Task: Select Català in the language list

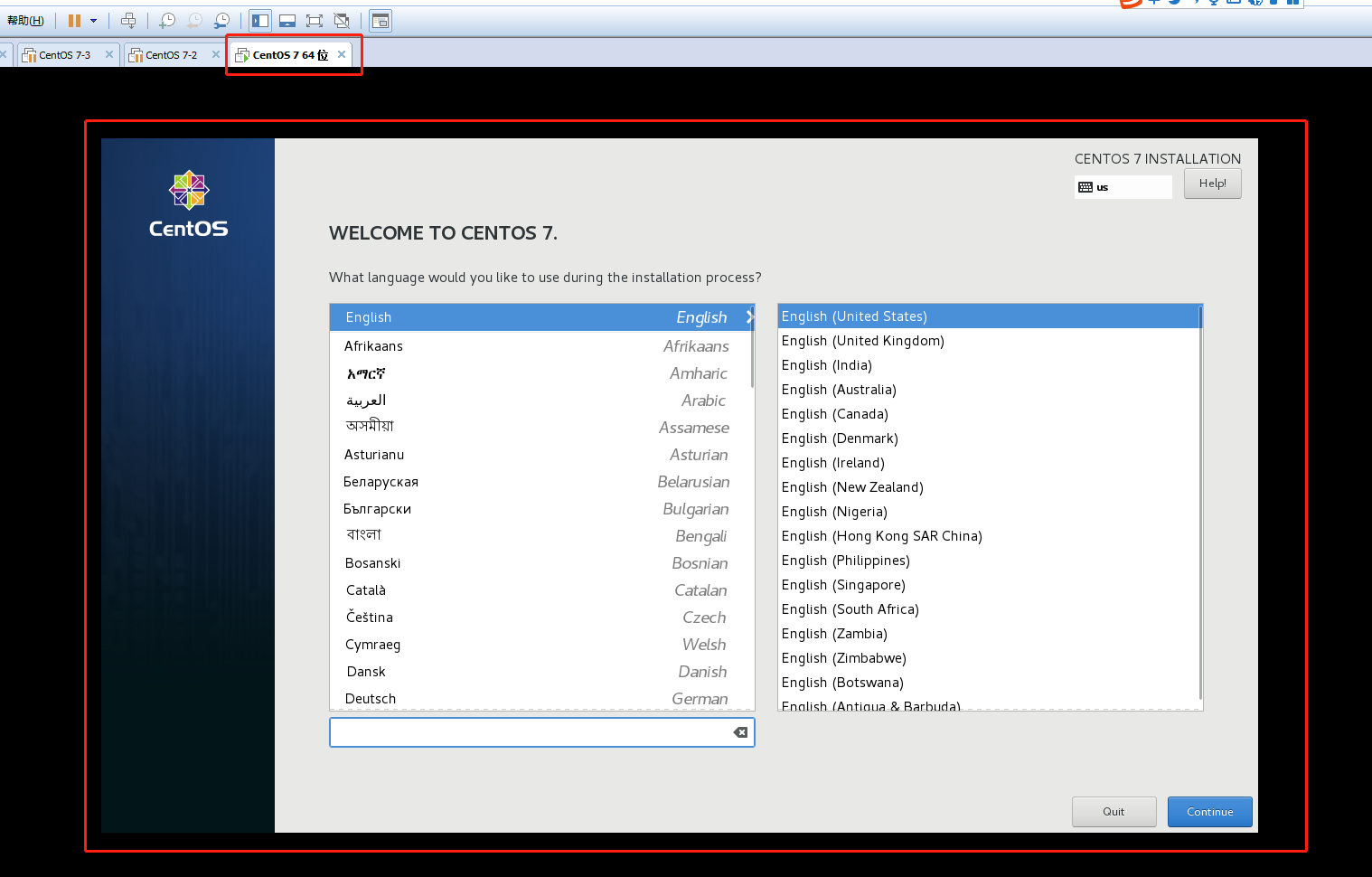Action: 541,590
